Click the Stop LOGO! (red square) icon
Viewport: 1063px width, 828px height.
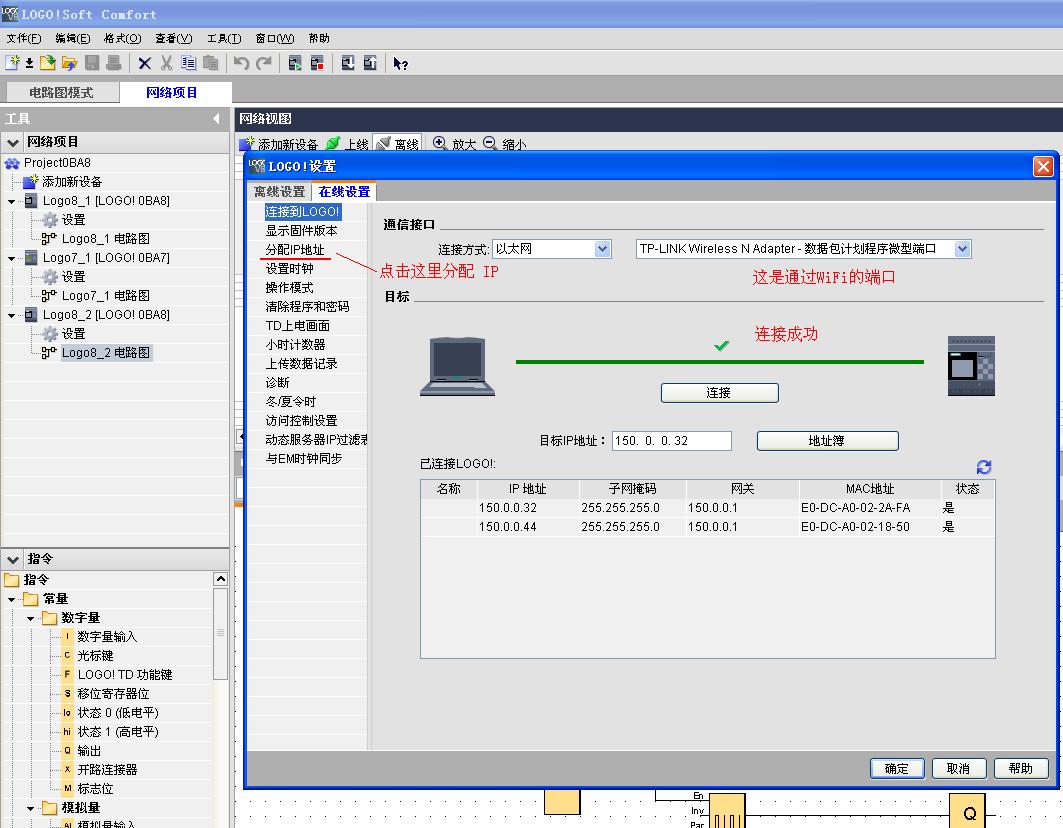pos(317,63)
